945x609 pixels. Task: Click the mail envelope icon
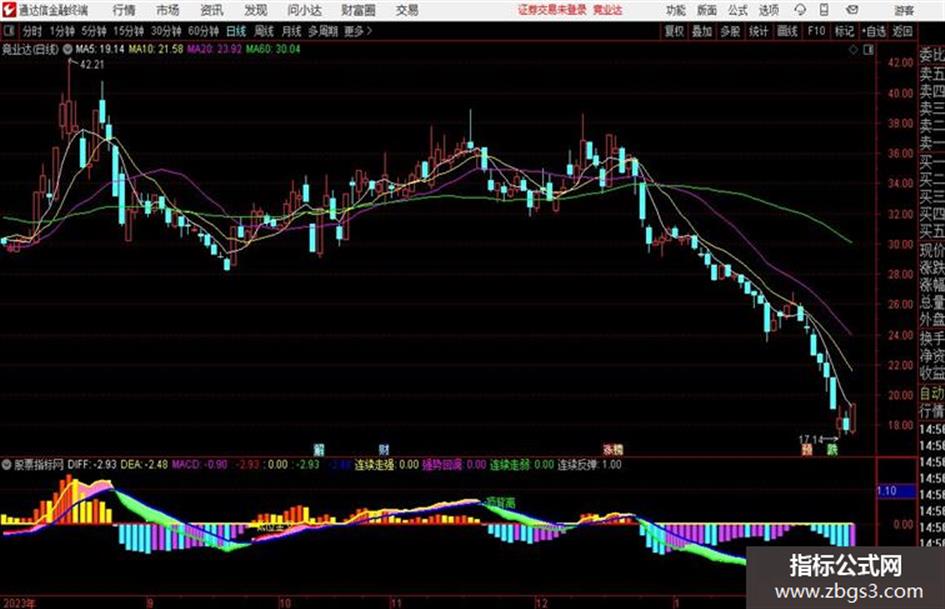click(x=852, y=10)
